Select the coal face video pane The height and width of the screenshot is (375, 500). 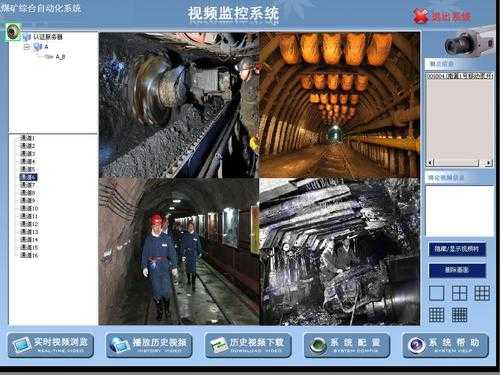point(339,251)
